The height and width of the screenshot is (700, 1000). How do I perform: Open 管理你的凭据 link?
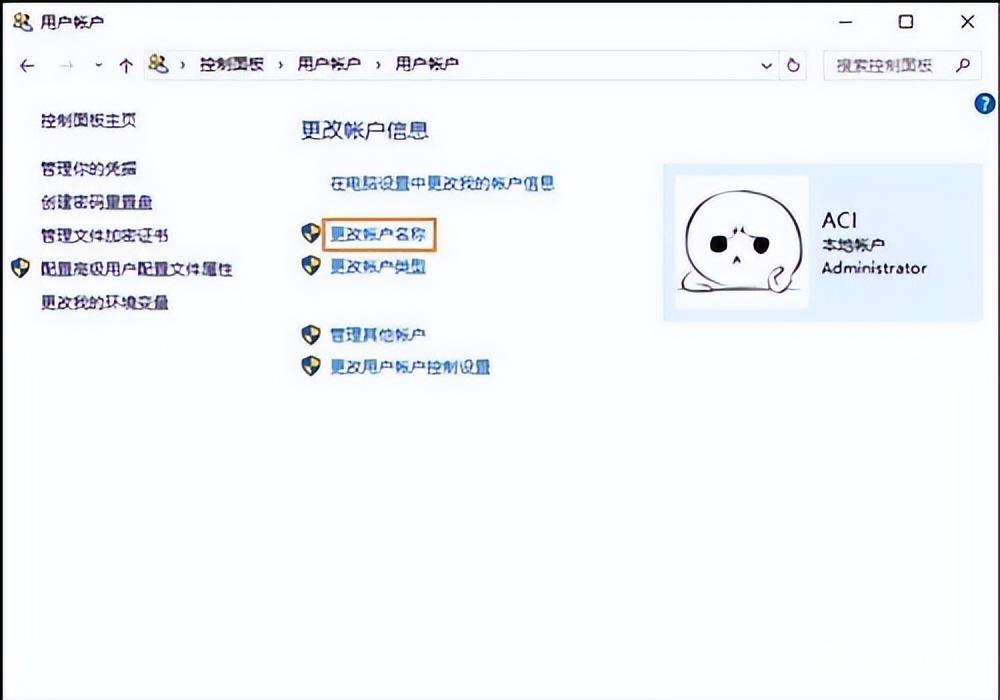point(88,168)
